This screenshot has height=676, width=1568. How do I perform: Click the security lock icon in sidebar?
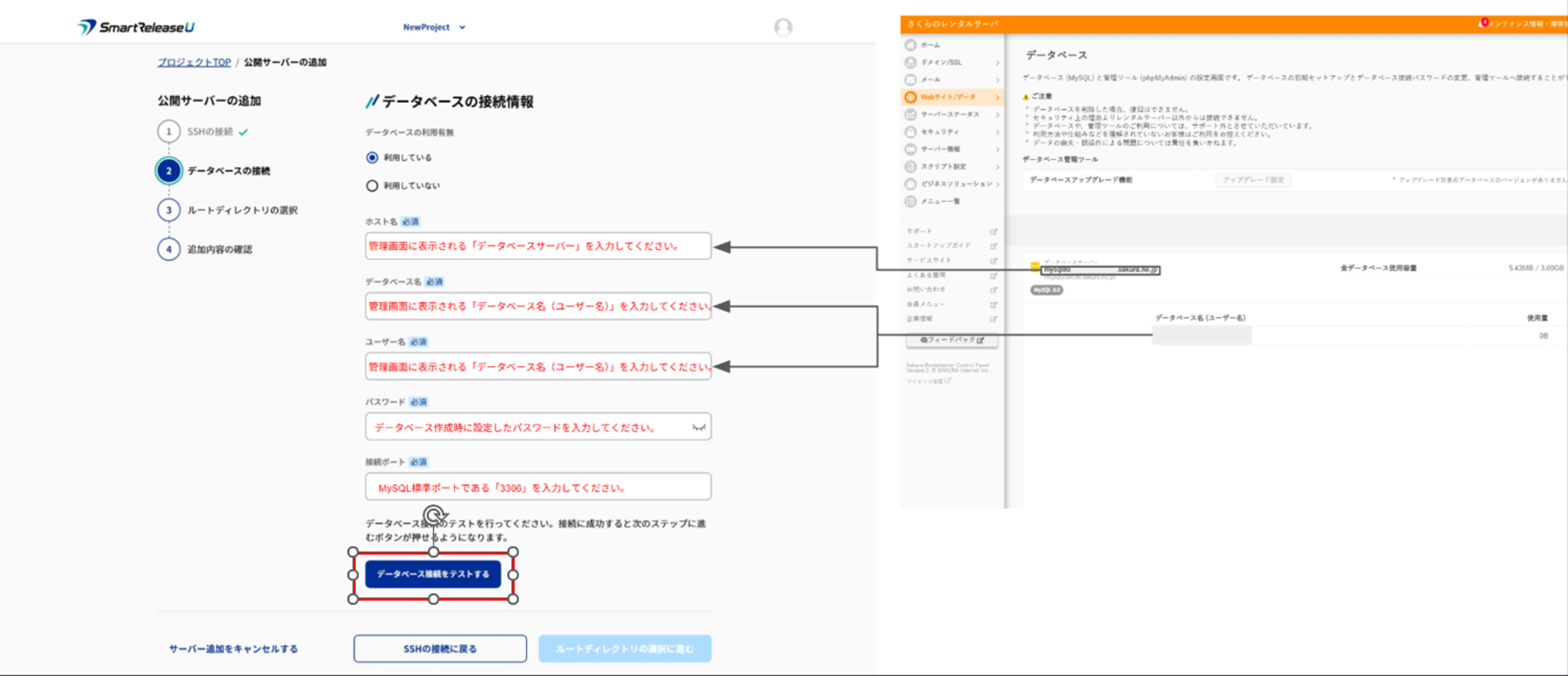(x=911, y=132)
